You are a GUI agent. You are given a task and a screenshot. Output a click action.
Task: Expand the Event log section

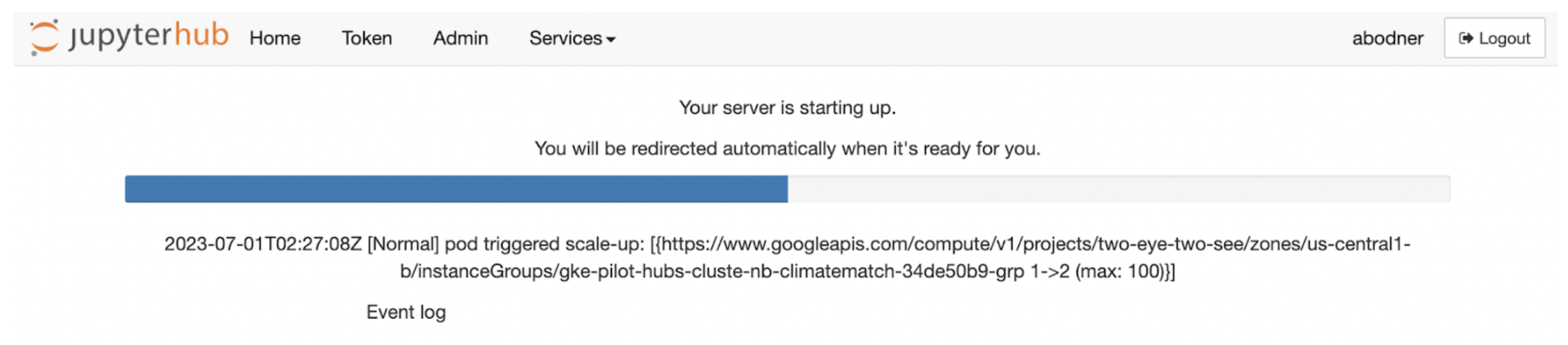406,312
